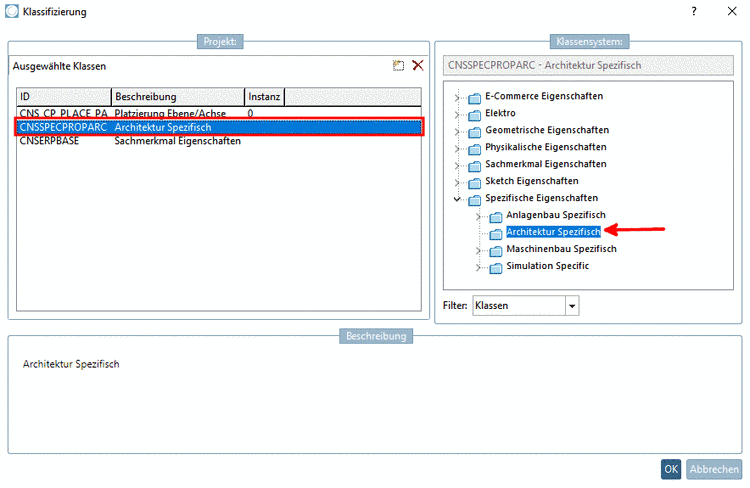The image size is (750, 488).
Task: Click the CNSSPECPROPARC class path field
Action: [x=588, y=66]
